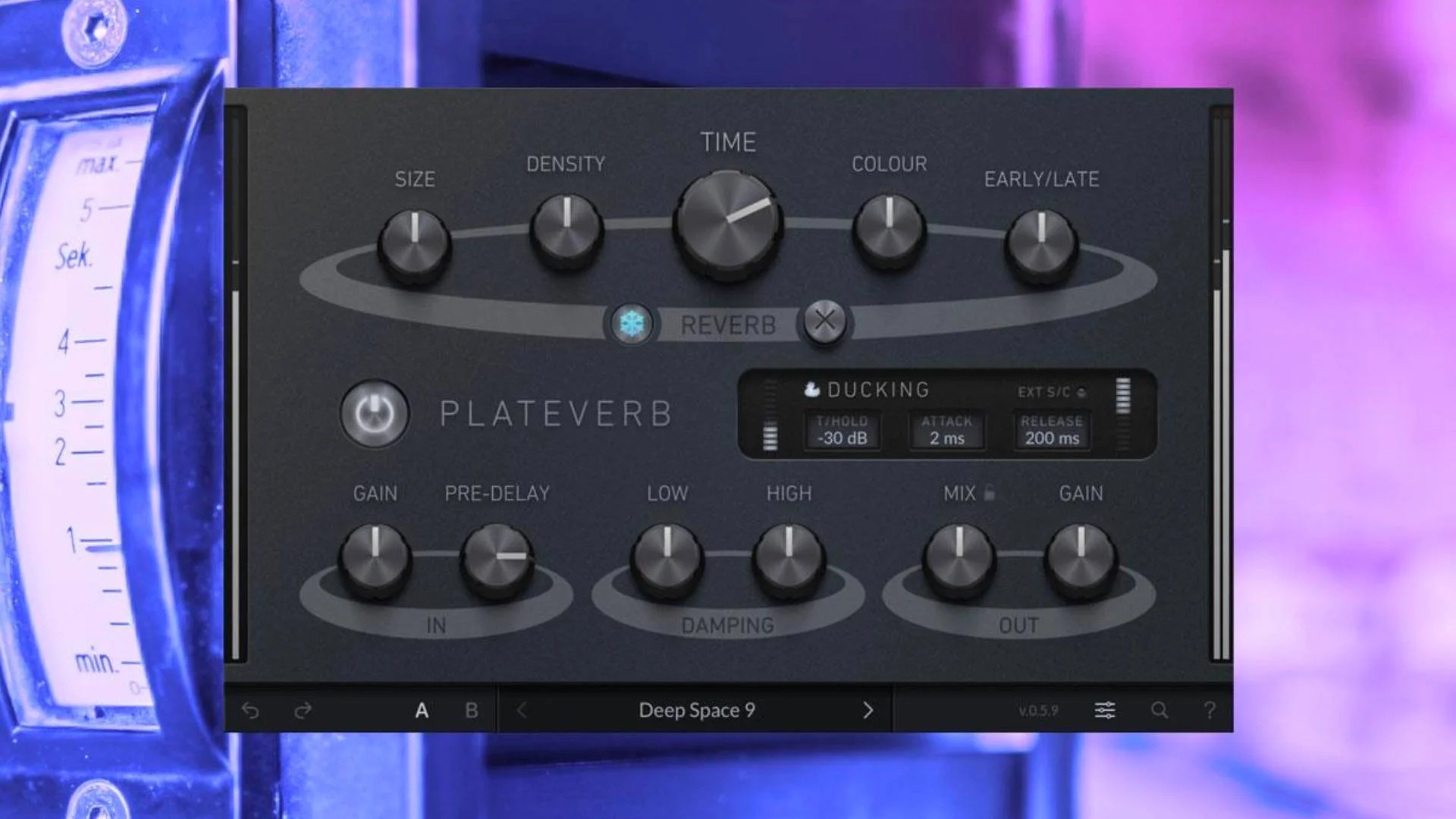Click the duck icon in the Ducking panel
Image resolution: width=1456 pixels, height=819 pixels.
click(x=811, y=389)
